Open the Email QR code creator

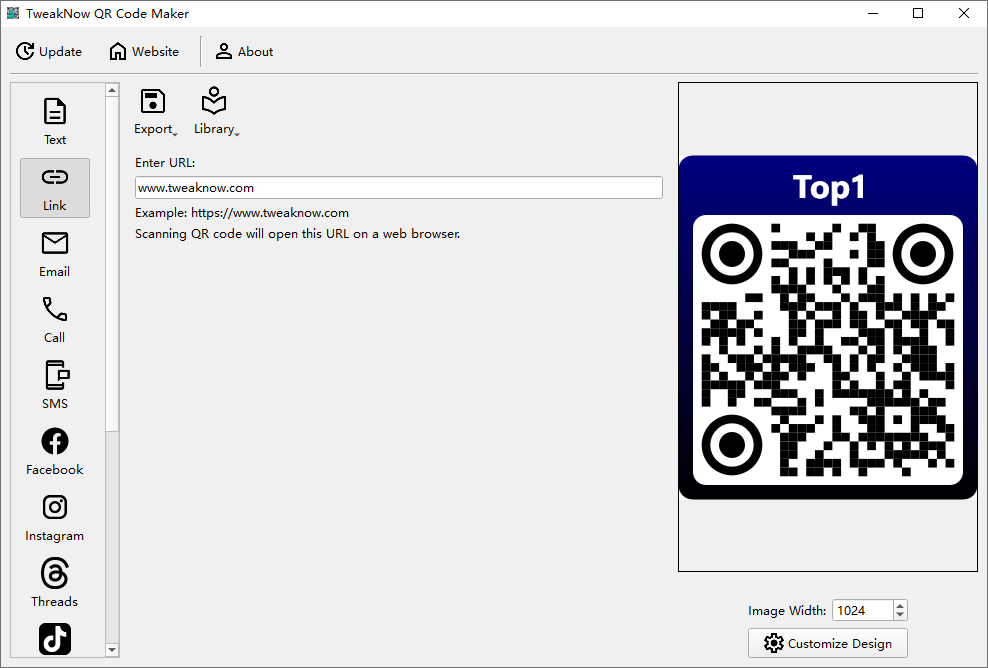[x=54, y=253]
